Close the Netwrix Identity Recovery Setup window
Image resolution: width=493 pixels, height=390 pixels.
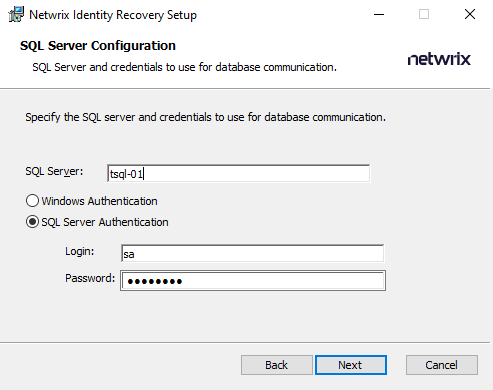point(470,14)
